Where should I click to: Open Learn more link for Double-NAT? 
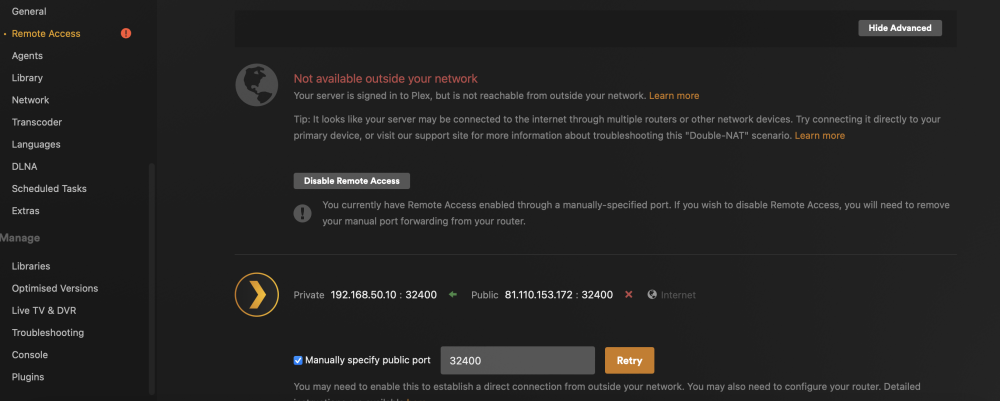point(820,136)
